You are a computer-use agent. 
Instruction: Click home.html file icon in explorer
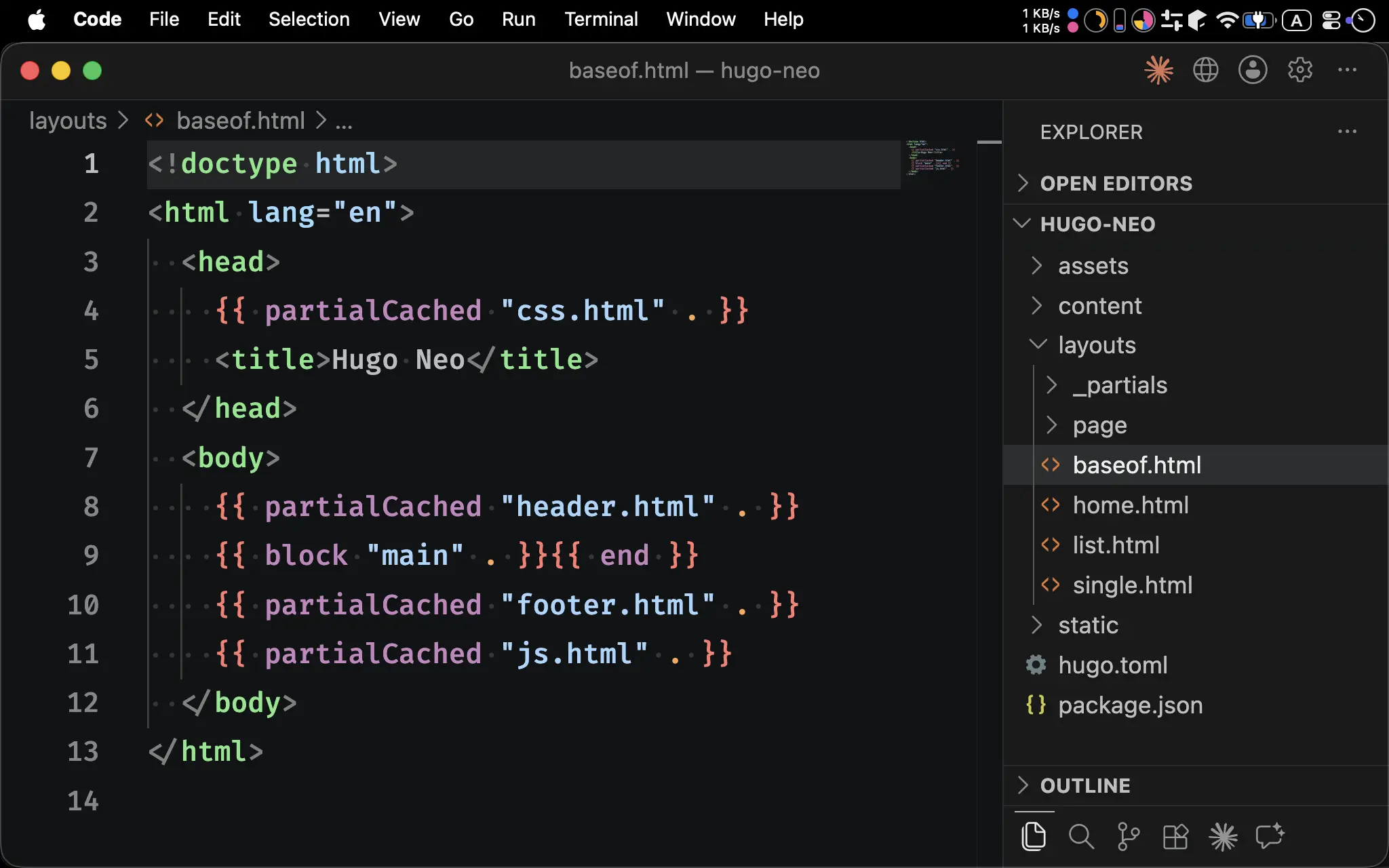(1051, 505)
